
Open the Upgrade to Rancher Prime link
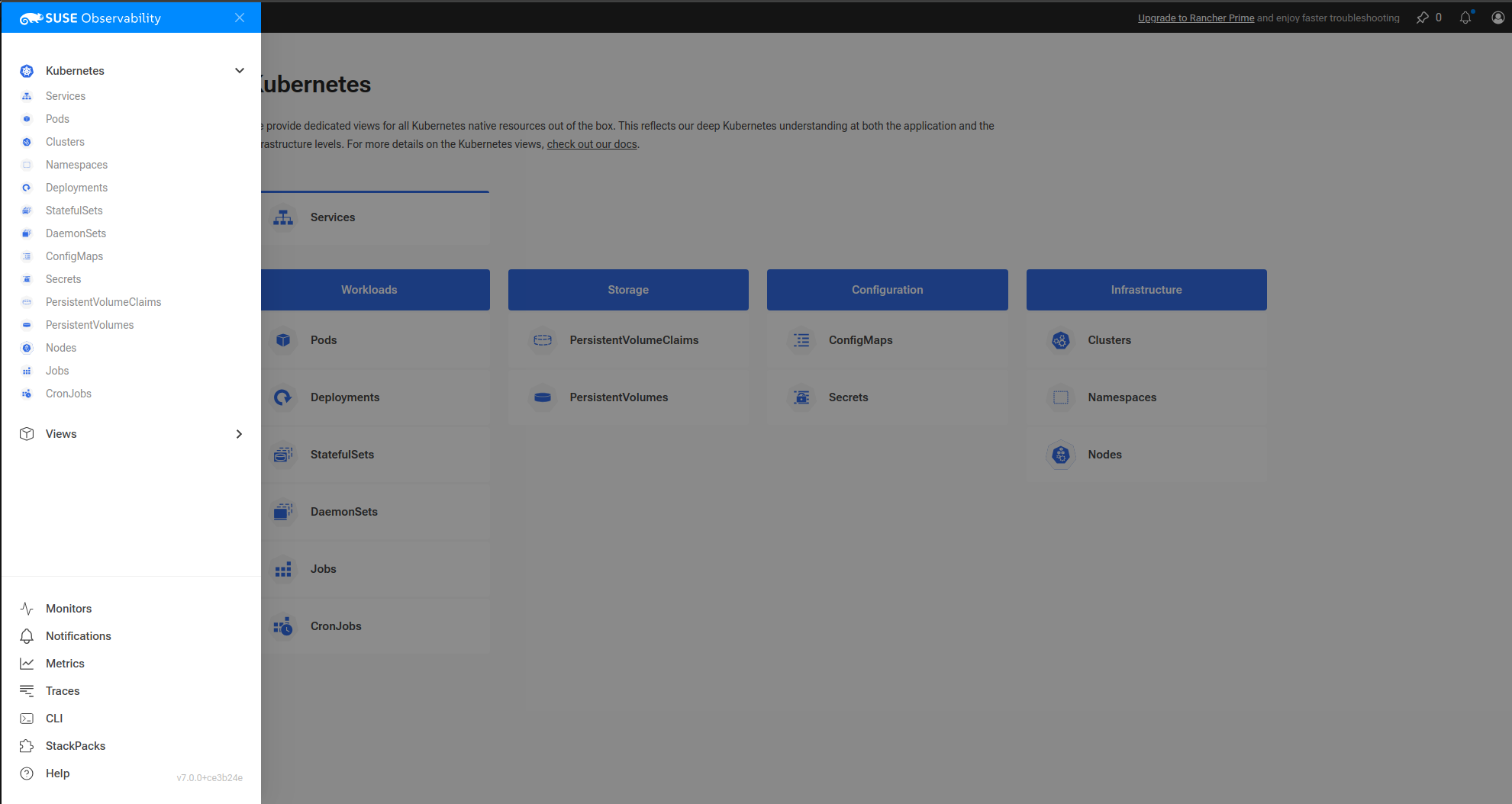(x=1195, y=17)
